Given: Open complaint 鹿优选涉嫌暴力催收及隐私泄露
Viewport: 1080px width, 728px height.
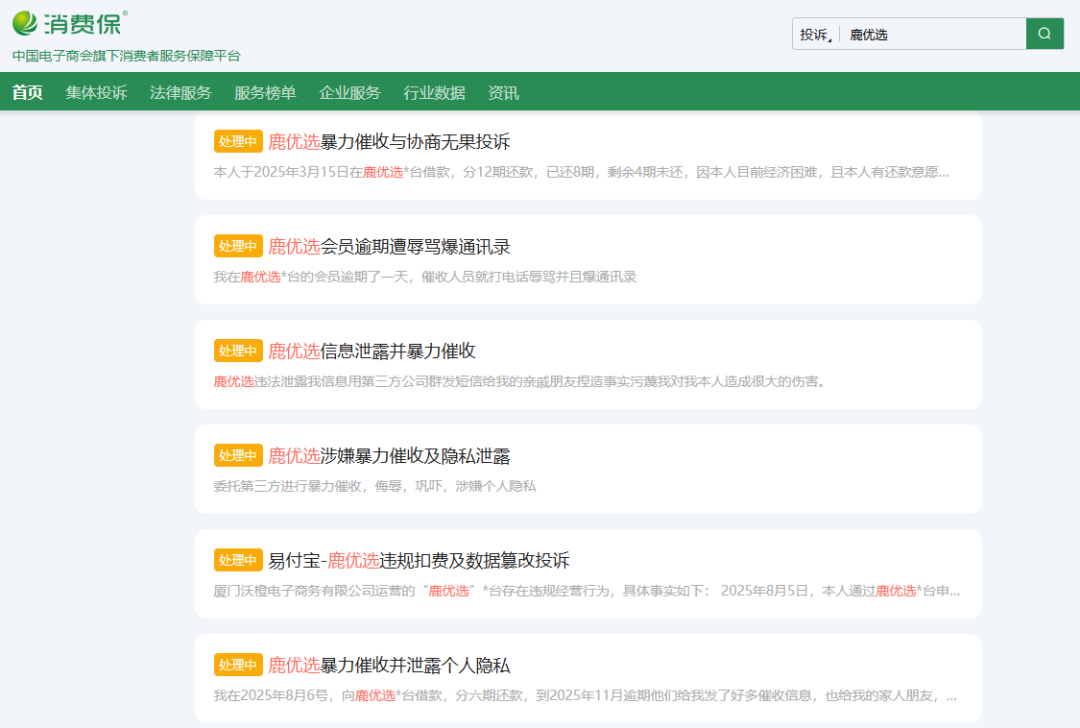Looking at the screenshot, I should coord(389,456).
